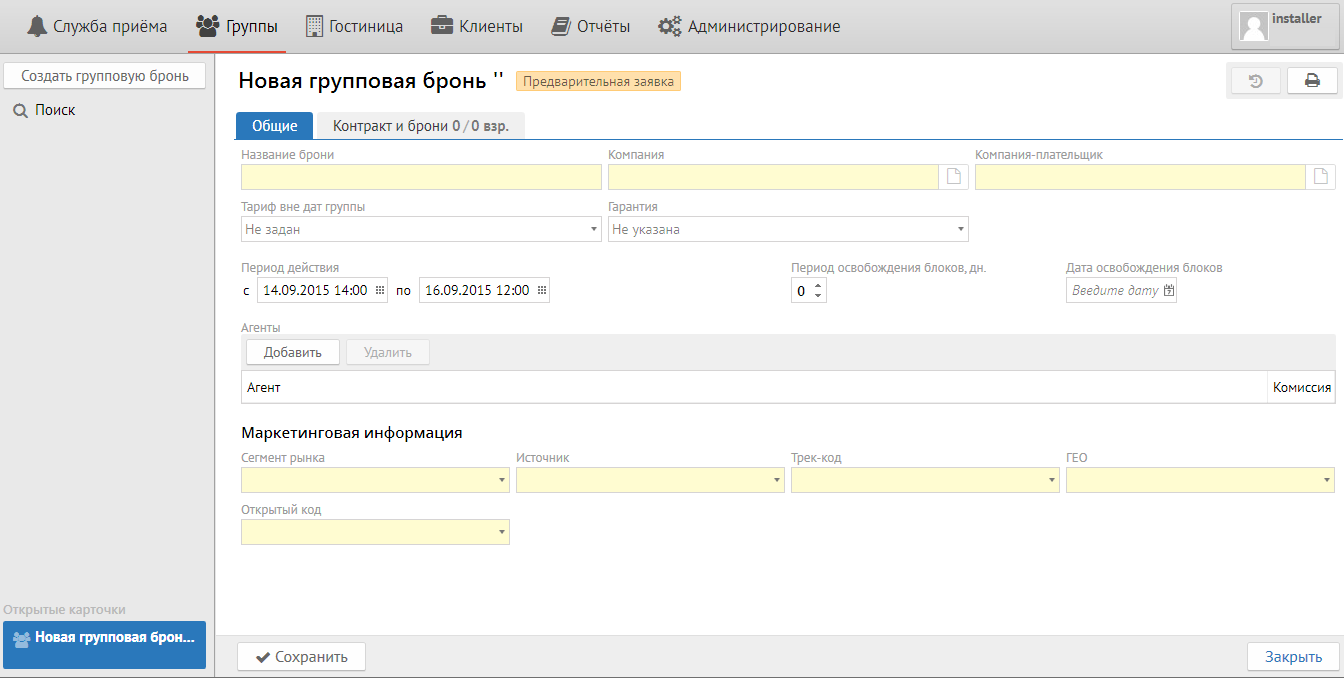This screenshot has width=1344, height=678.
Task: Click the history icon button
Action: tap(1255, 81)
